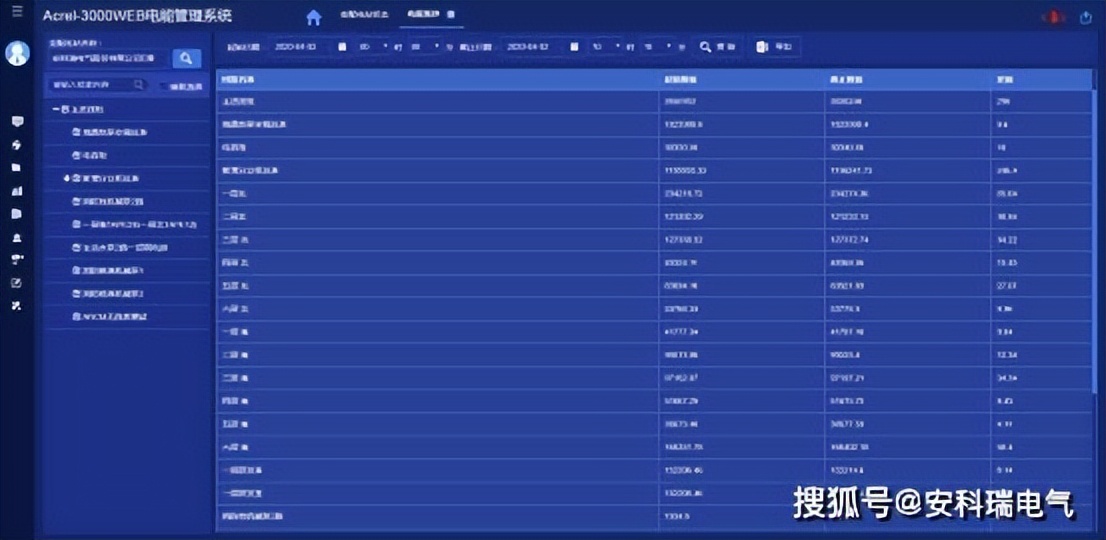This screenshot has width=1106, height=540.
Task: Click the start value column header
Action: (x=741, y=80)
